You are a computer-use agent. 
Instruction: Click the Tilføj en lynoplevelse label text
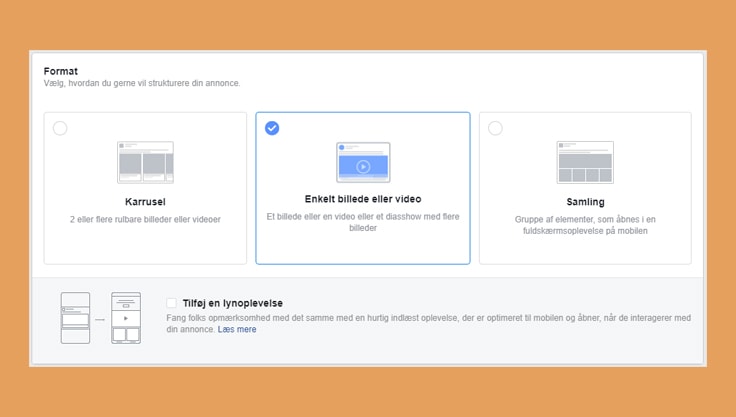[x=232, y=303]
